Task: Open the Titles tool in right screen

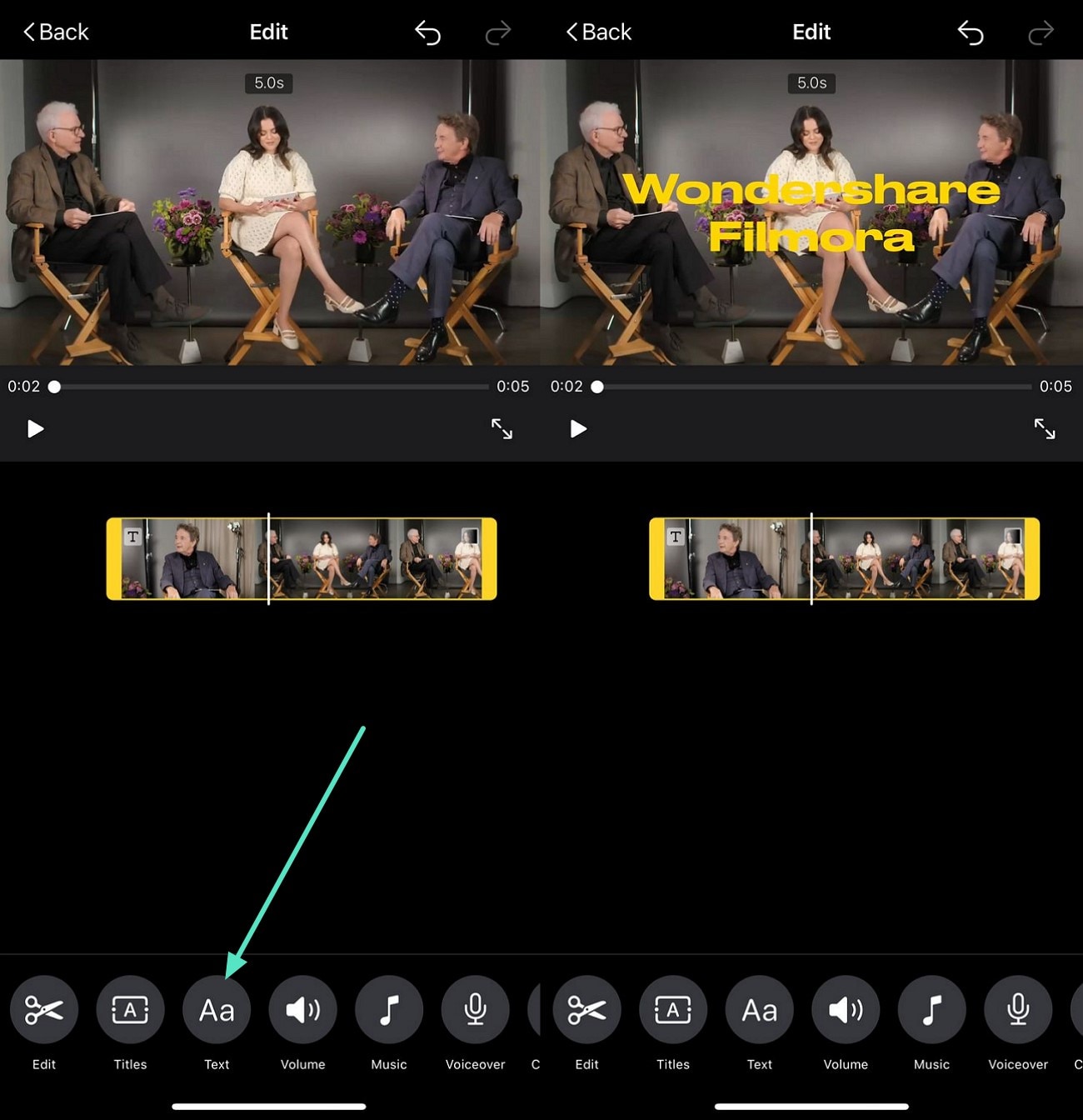Action: (x=673, y=1009)
